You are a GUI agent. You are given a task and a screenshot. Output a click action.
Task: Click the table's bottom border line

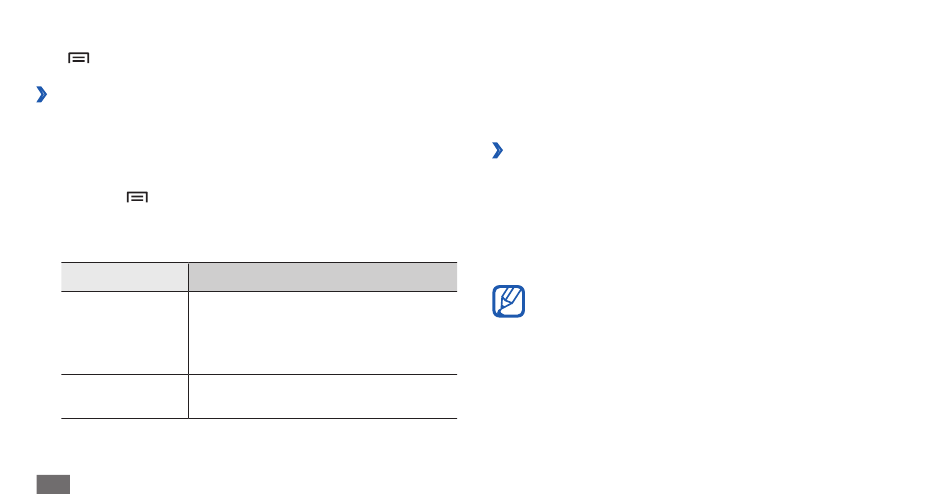[259, 418]
